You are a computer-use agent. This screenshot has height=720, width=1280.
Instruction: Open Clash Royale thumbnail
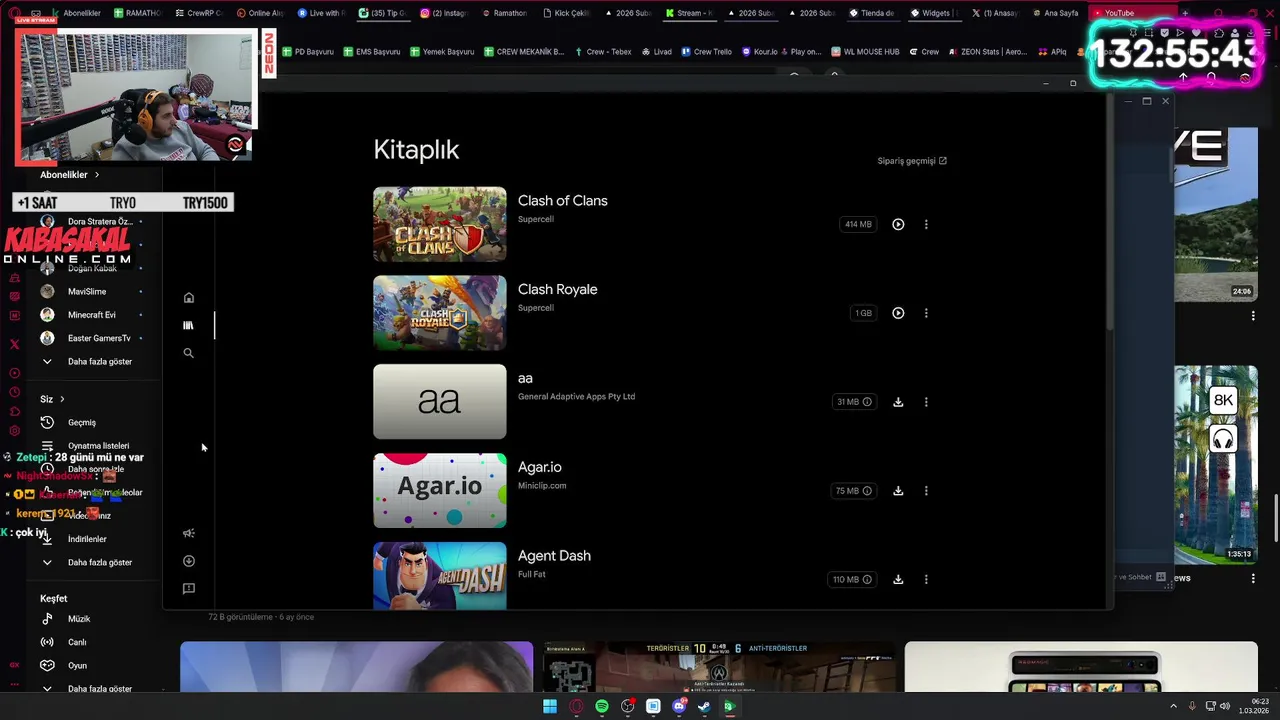coord(440,313)
